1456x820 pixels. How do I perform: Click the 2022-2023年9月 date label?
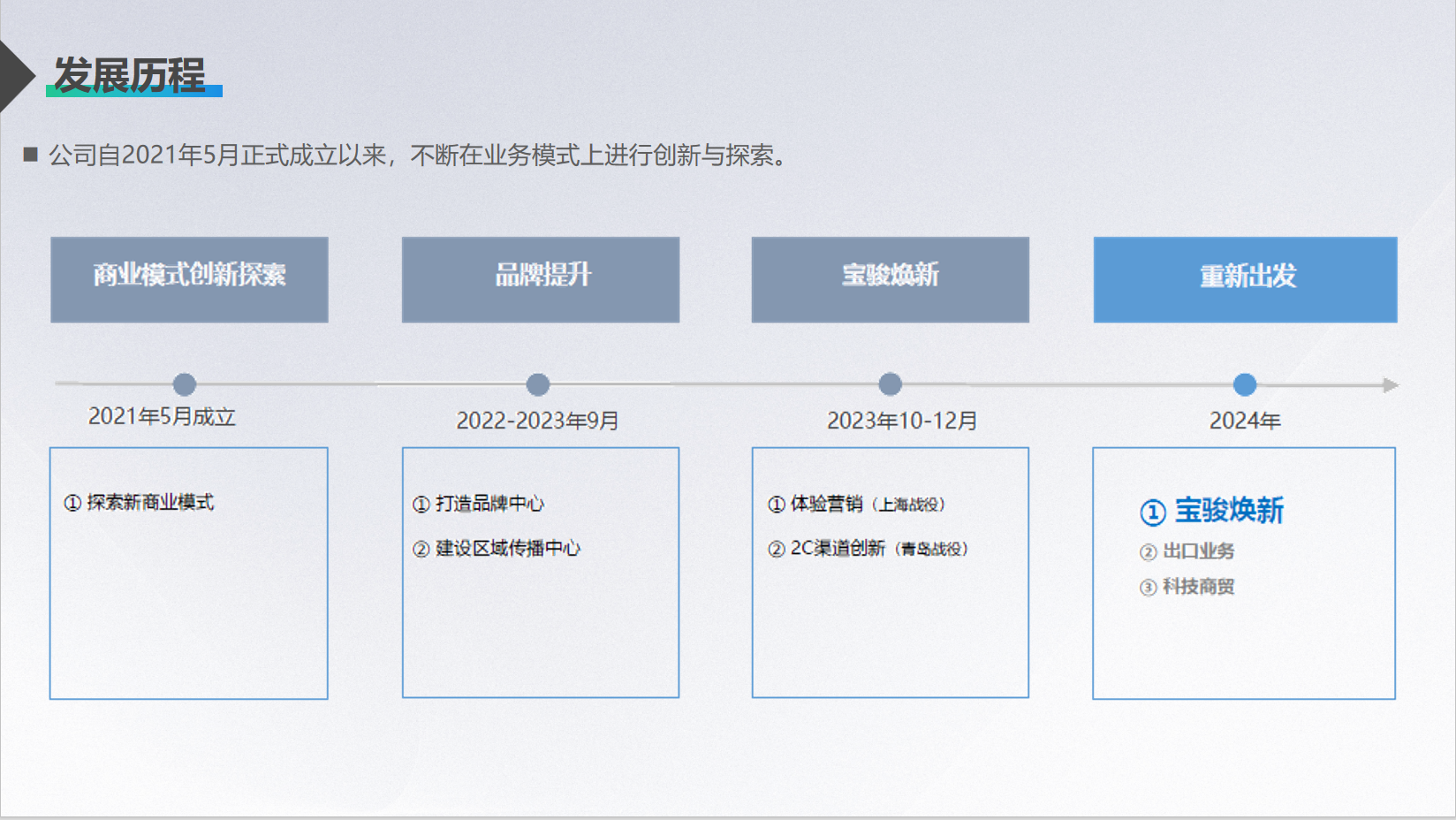click(x=537, y=421)
